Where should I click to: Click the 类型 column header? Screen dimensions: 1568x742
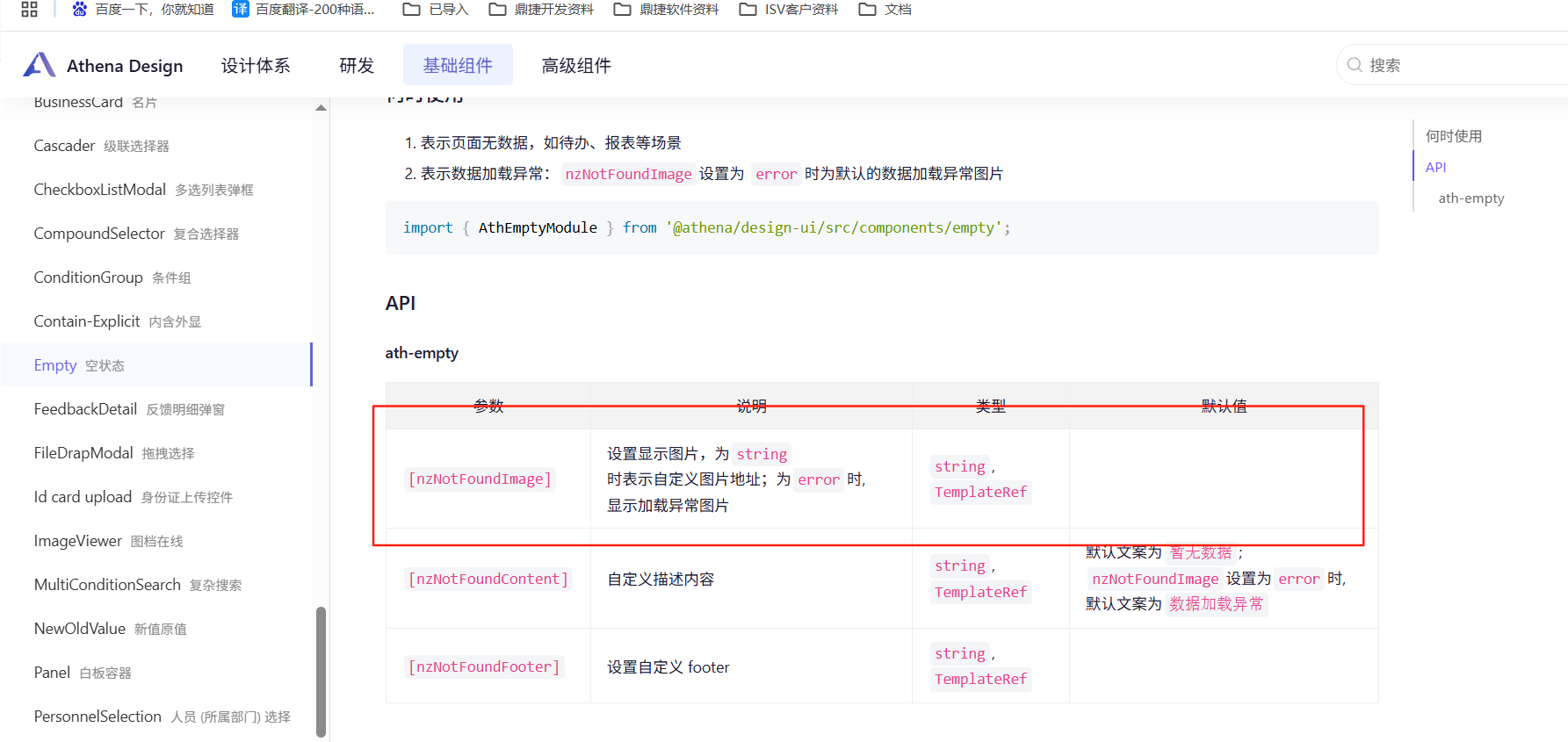(991, 406)
